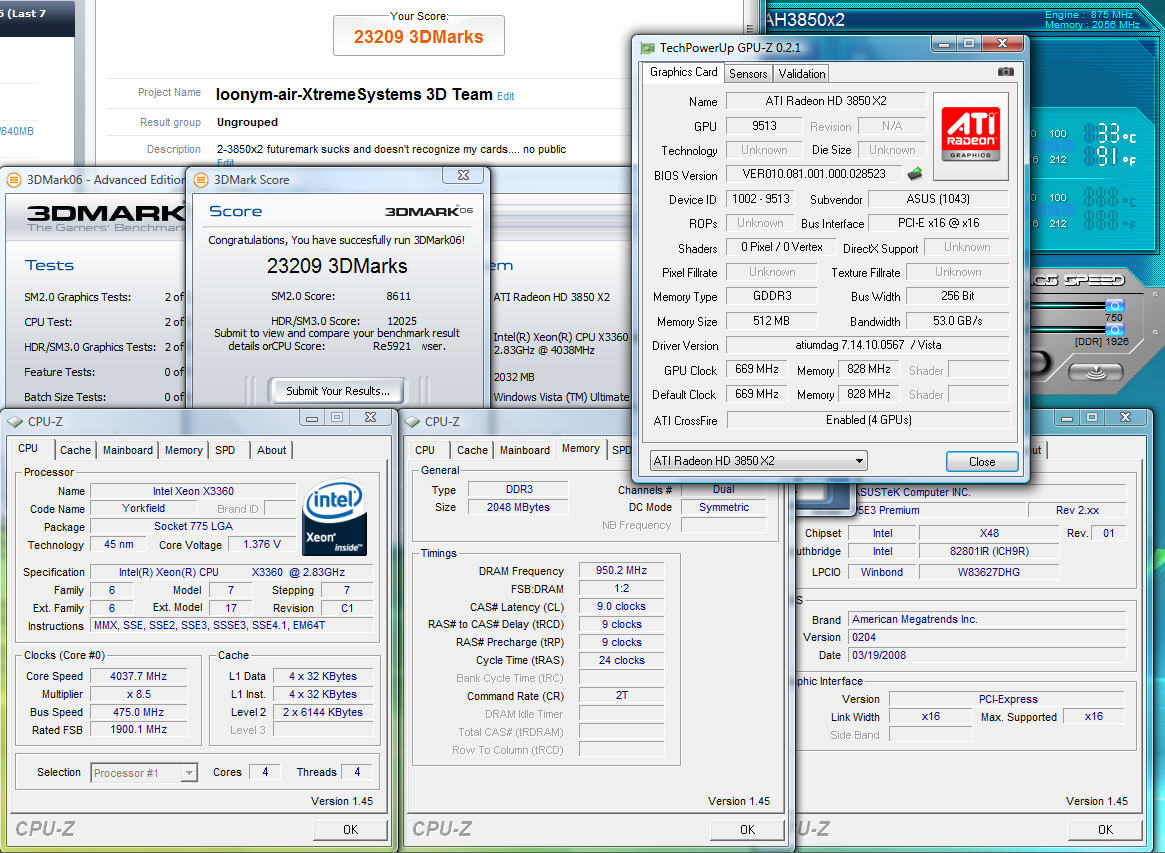This screenshot has width=1165, height=853.
Task: Open the About tab in the CPU-Z CPU window
Action: (x=271, y=450)
